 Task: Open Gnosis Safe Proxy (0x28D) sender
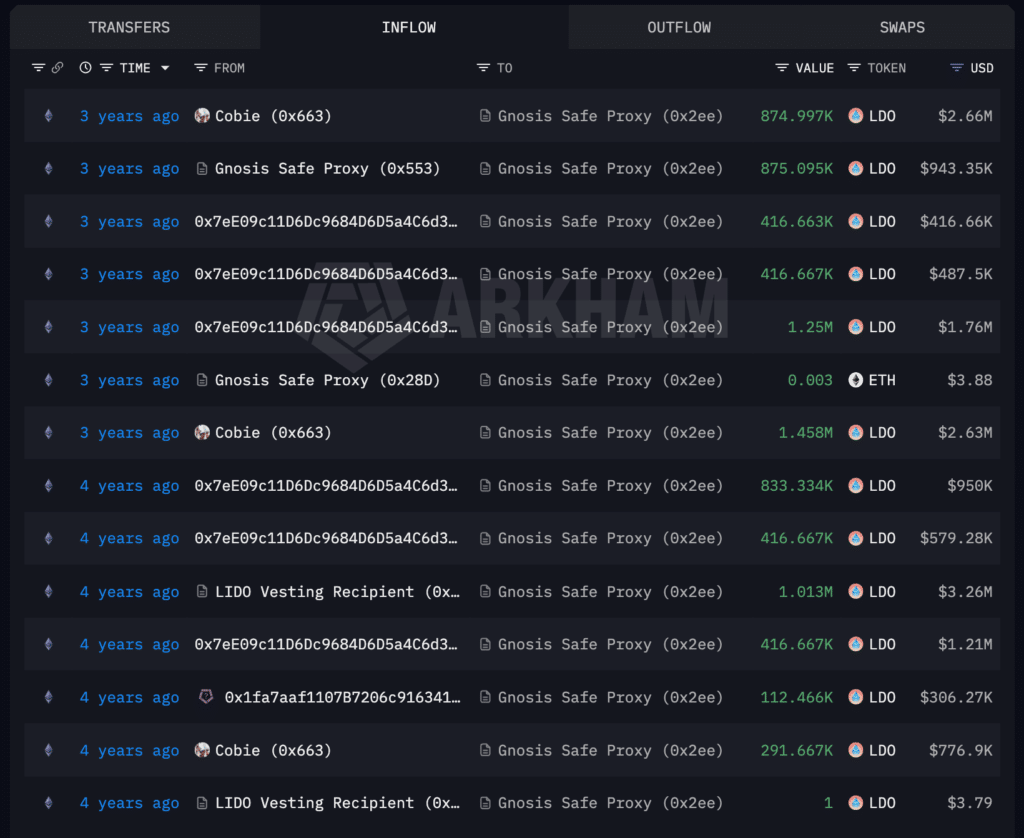coord(327,380)
